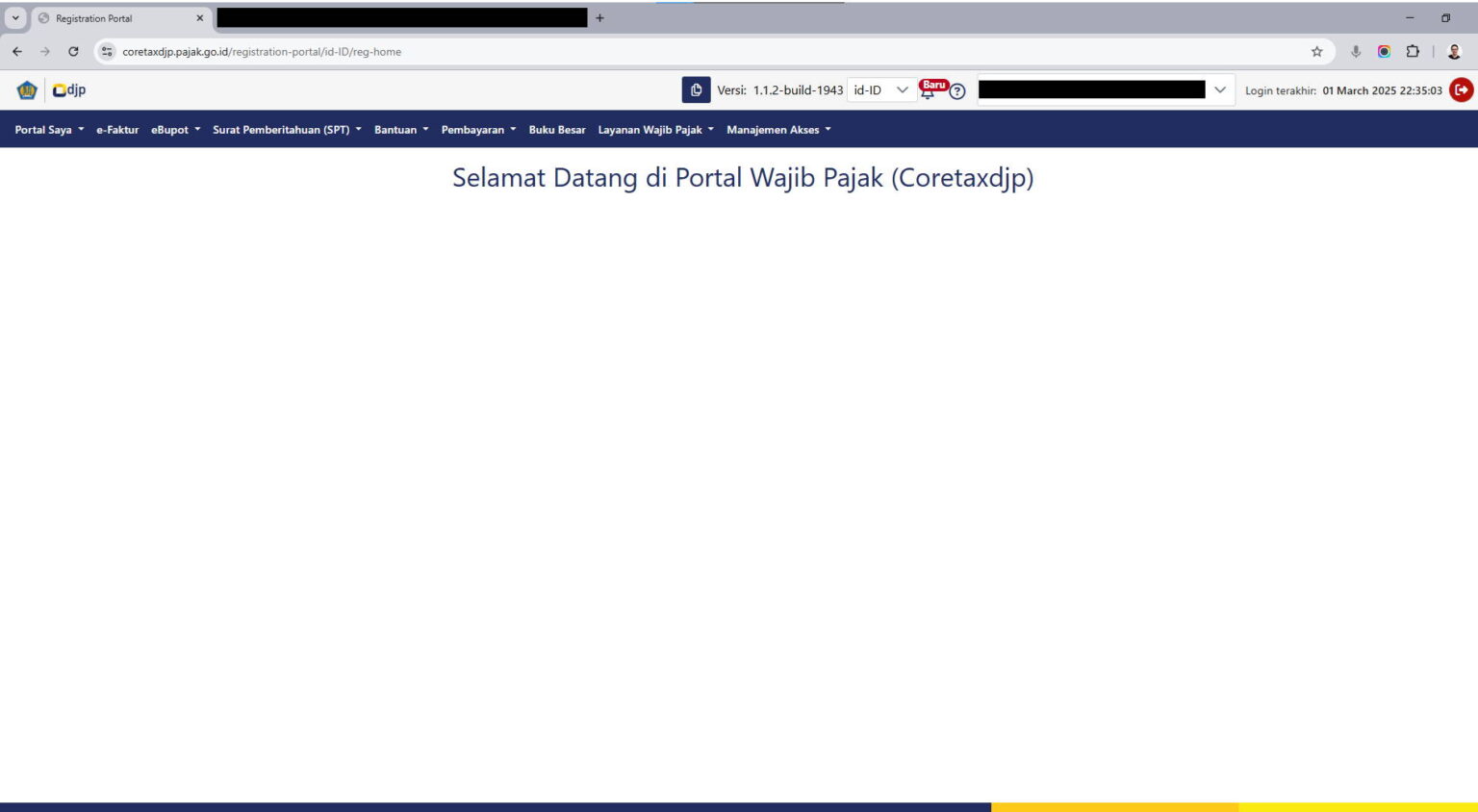Open the Buku Besar page

point(557,129)
